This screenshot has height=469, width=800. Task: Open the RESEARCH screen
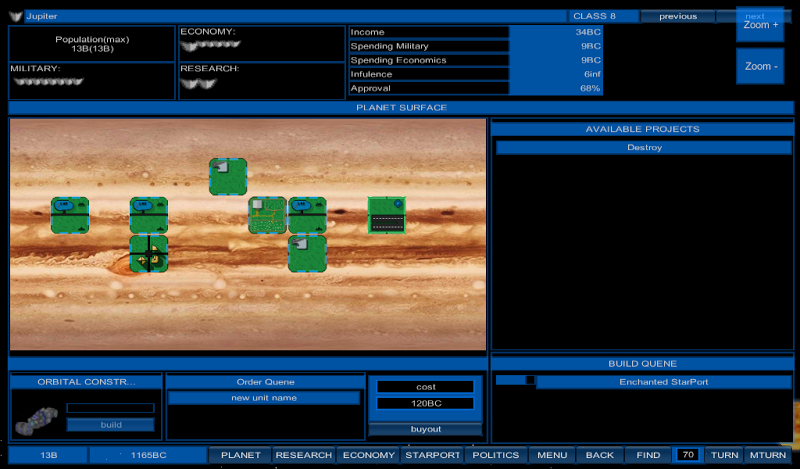click(304, 455)
